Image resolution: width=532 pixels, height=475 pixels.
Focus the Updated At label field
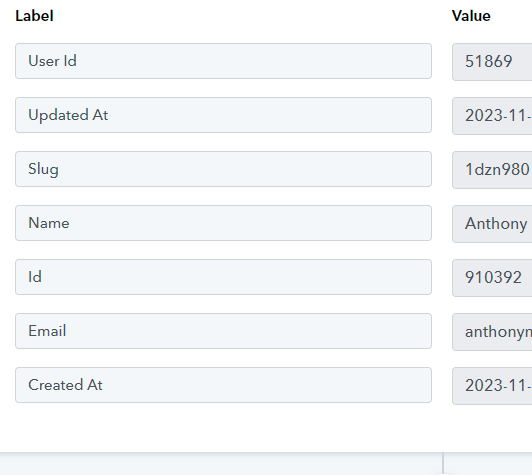tap(223, 115)
